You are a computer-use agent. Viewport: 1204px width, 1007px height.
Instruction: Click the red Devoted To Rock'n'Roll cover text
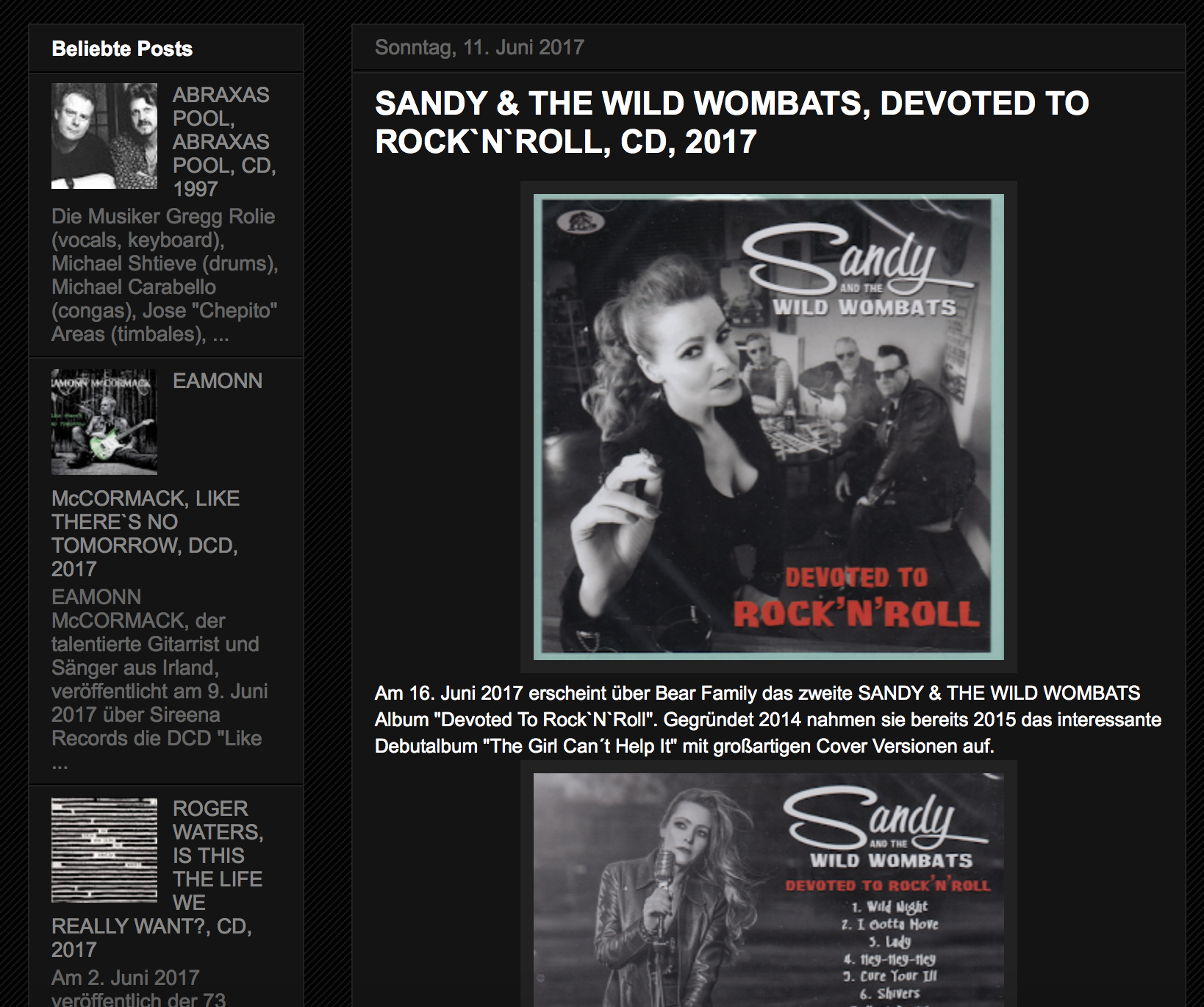tap(856, 597)
